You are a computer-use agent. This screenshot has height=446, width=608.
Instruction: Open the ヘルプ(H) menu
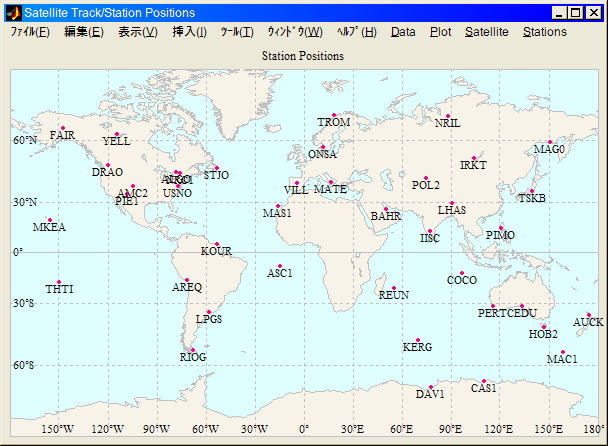357,32
